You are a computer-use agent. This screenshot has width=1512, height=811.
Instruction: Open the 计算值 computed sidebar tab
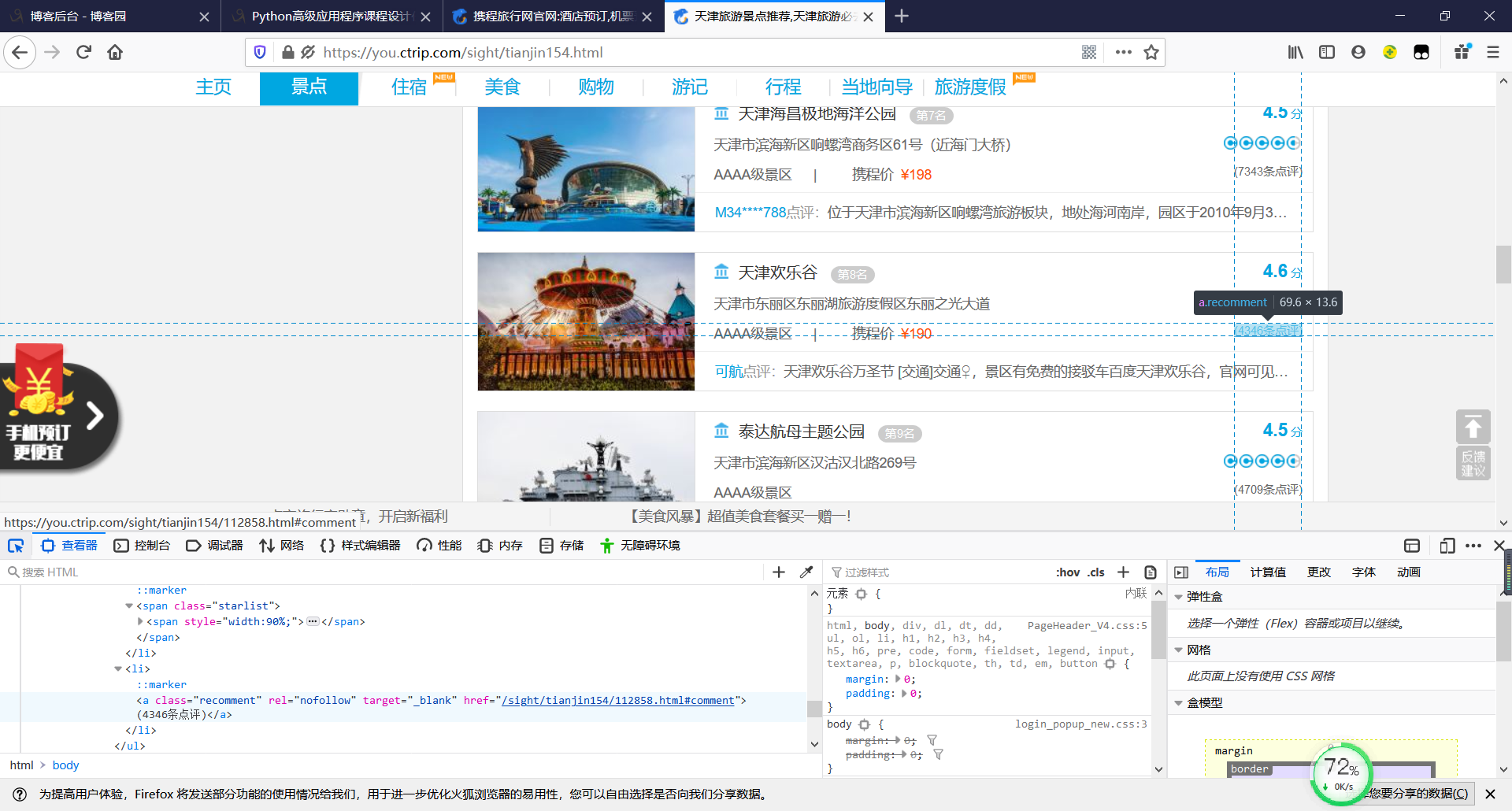(x=1268, y=572)
